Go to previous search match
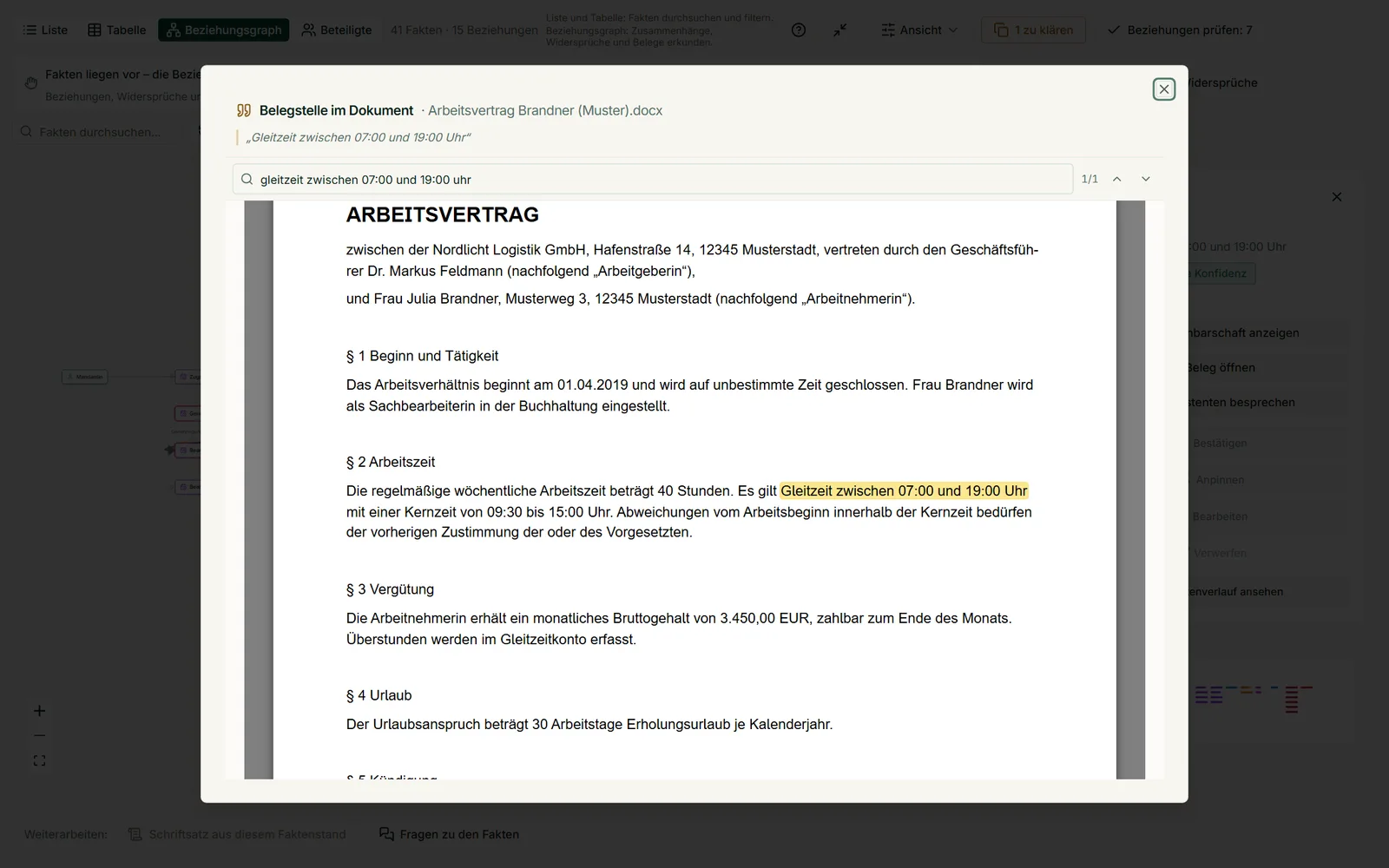1389x868 pixels. point(1117,179)
